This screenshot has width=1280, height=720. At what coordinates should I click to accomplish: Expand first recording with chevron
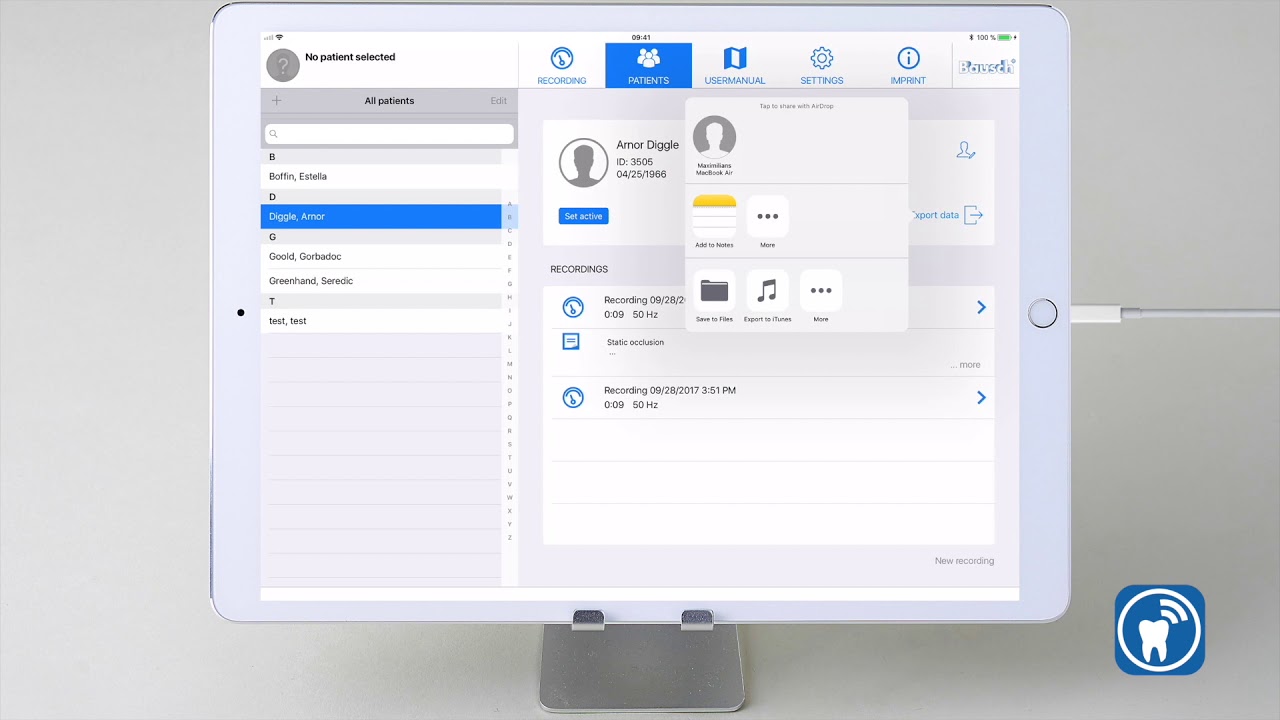pos(981,307)
